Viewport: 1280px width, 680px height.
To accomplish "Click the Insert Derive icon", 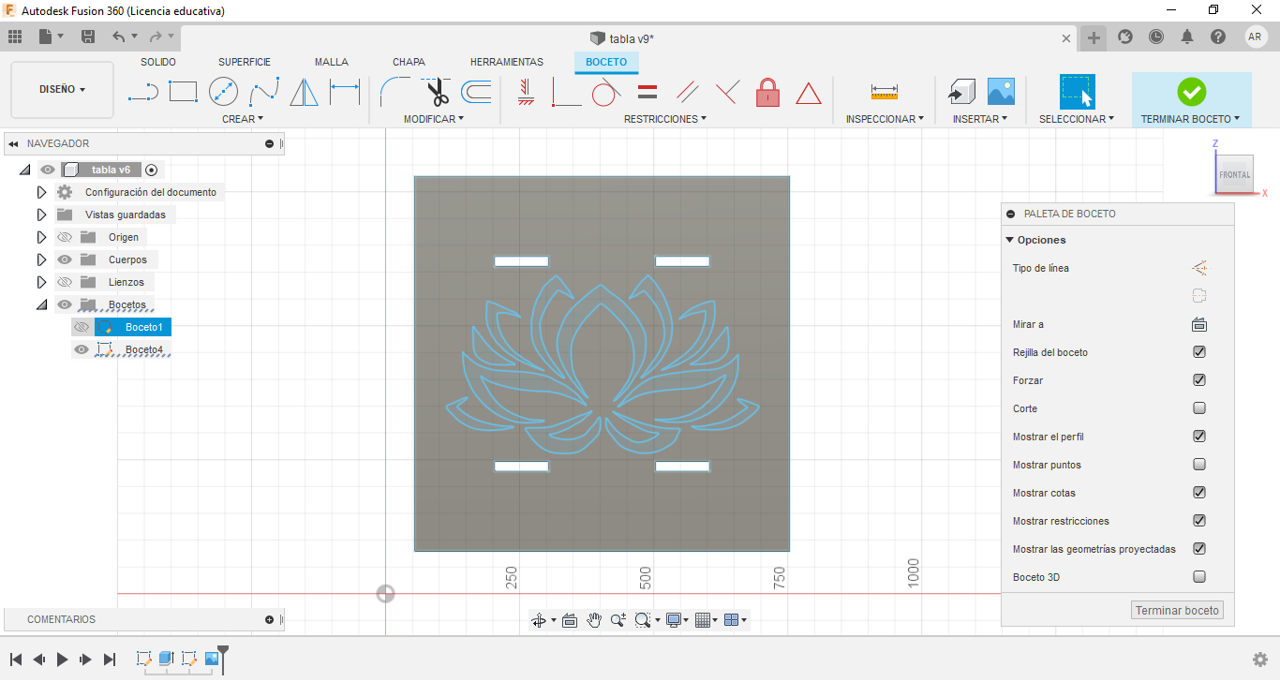I will 962,92.
